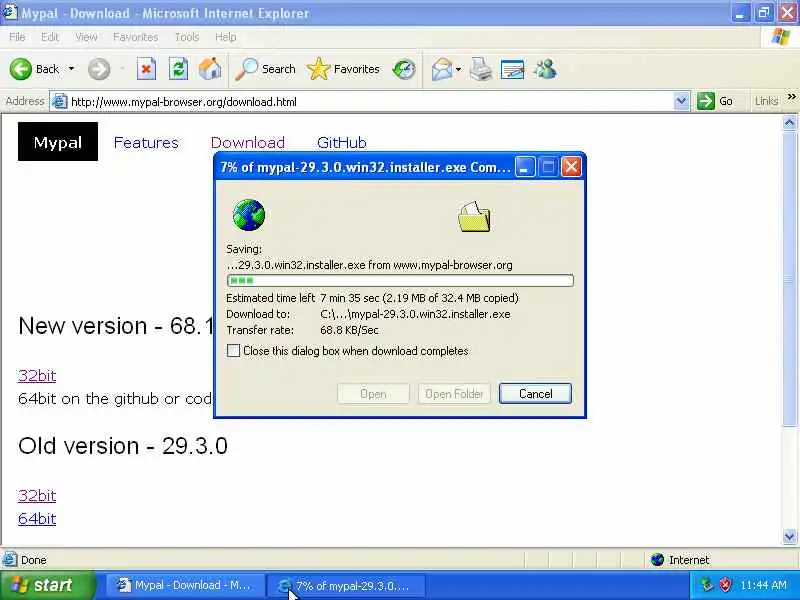Open the Edit menu
The image size is (800, 600).
click(49, 37)
